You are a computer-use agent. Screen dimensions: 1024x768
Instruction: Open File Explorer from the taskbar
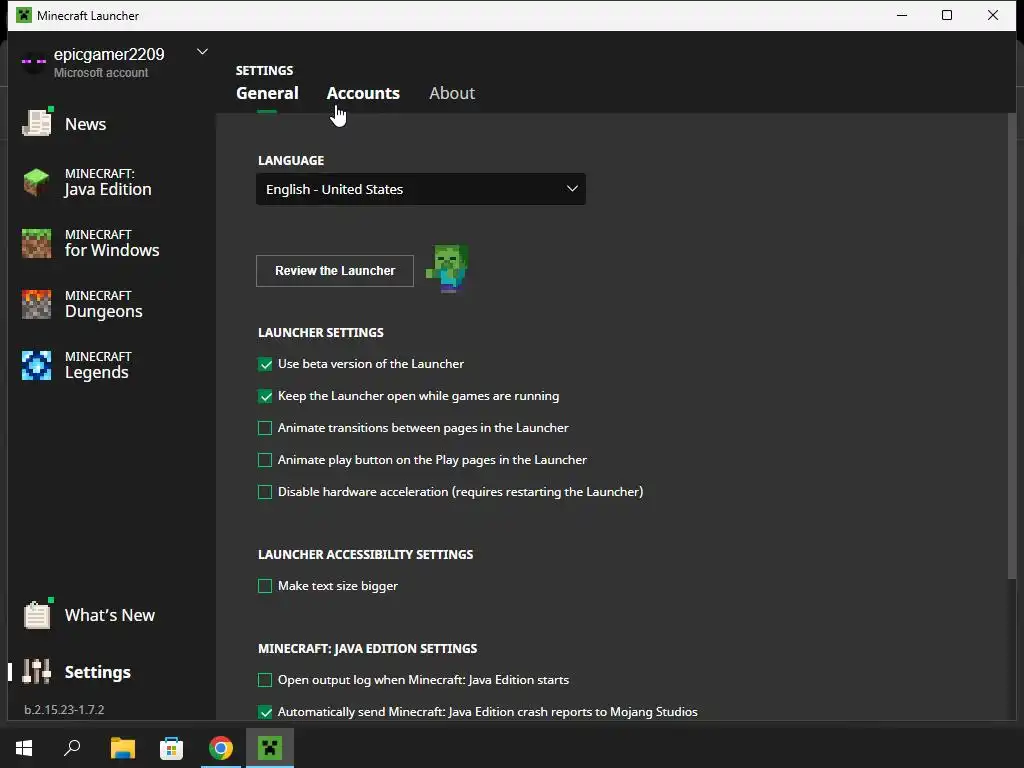tap(122, 748)
